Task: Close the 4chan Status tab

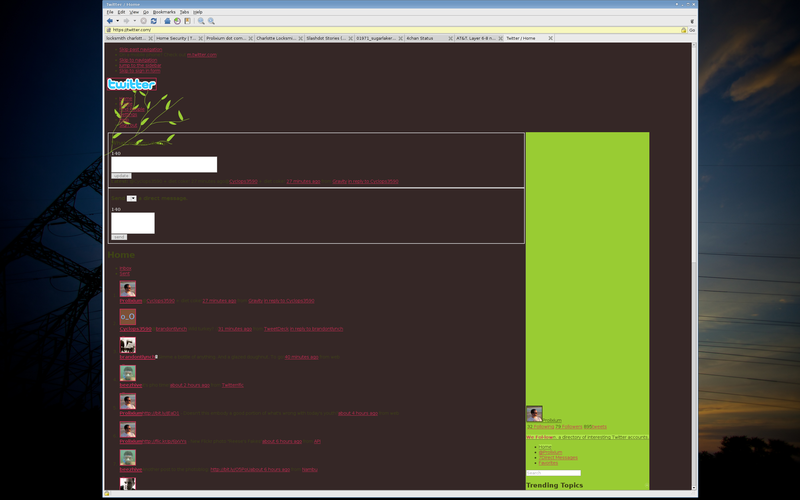Action: click(449, 38)
